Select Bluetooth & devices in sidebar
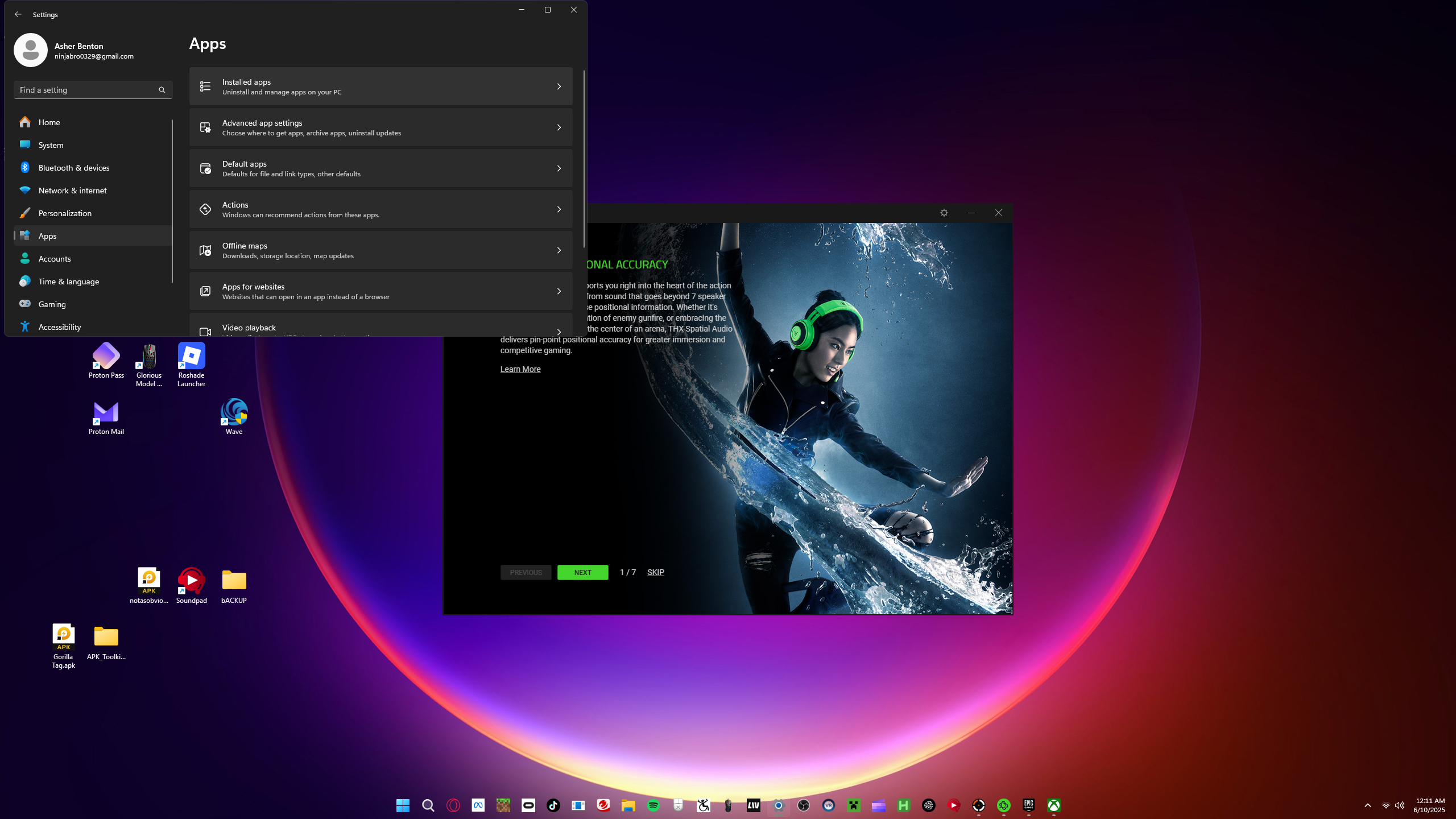The image size is (1456, 819). tap(74, 168)
